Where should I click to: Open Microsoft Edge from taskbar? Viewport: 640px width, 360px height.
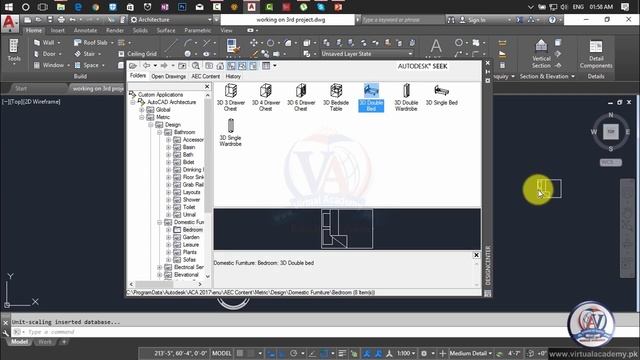(x=78, y=7)
